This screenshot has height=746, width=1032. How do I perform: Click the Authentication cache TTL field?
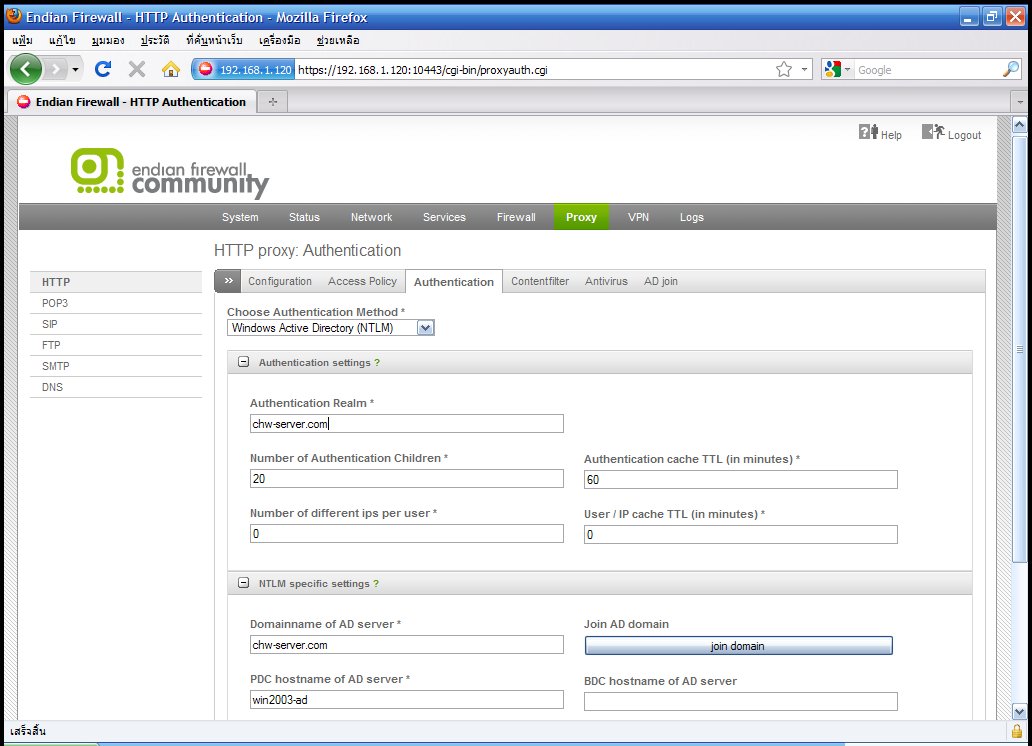740,479
